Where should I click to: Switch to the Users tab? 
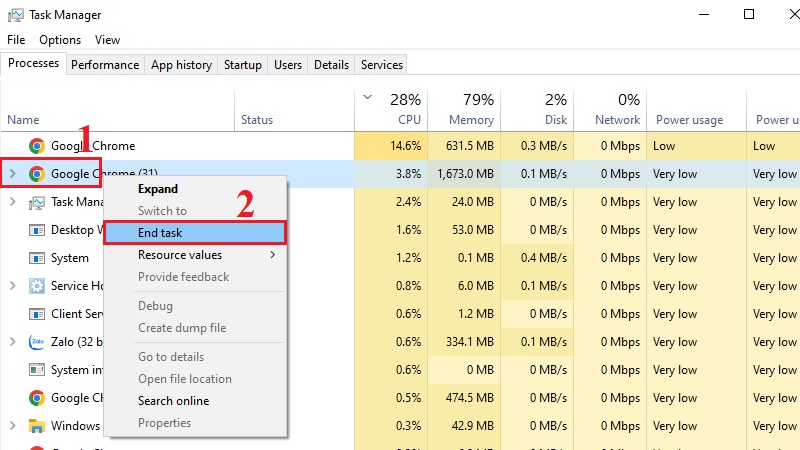click(x=288, y=65)
